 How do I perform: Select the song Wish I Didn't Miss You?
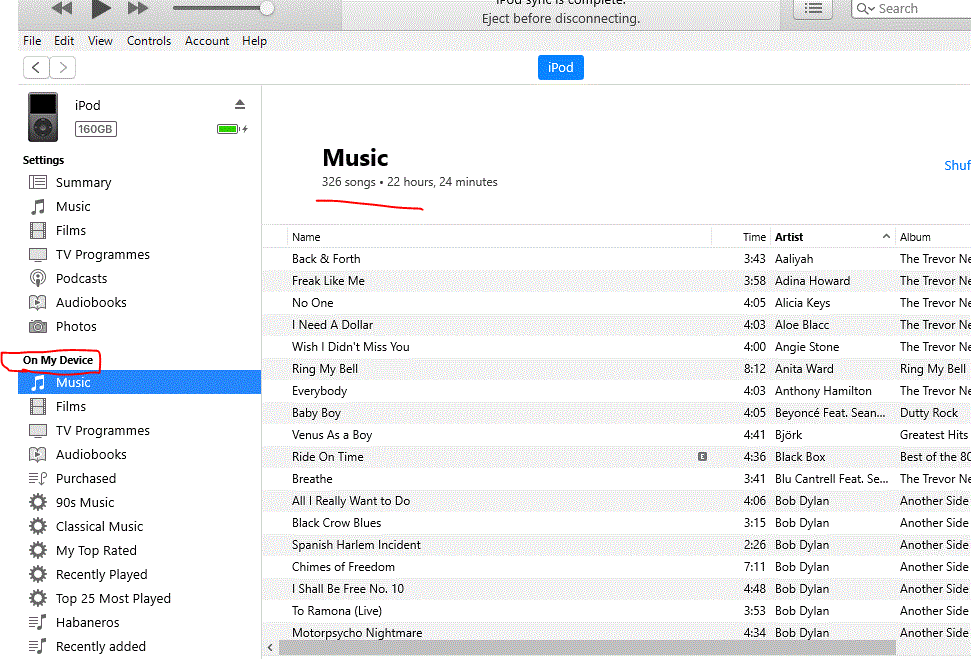(x=351, y=347)
